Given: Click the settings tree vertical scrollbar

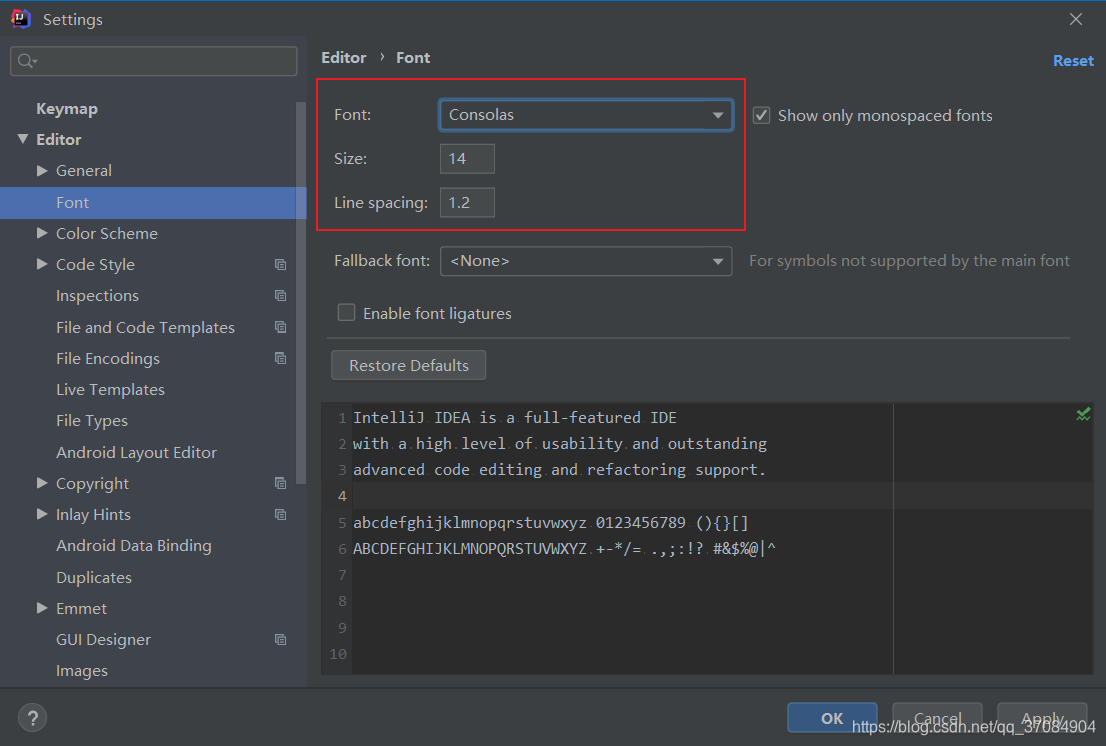Looking at the screenshot, I should pos(301,293).
